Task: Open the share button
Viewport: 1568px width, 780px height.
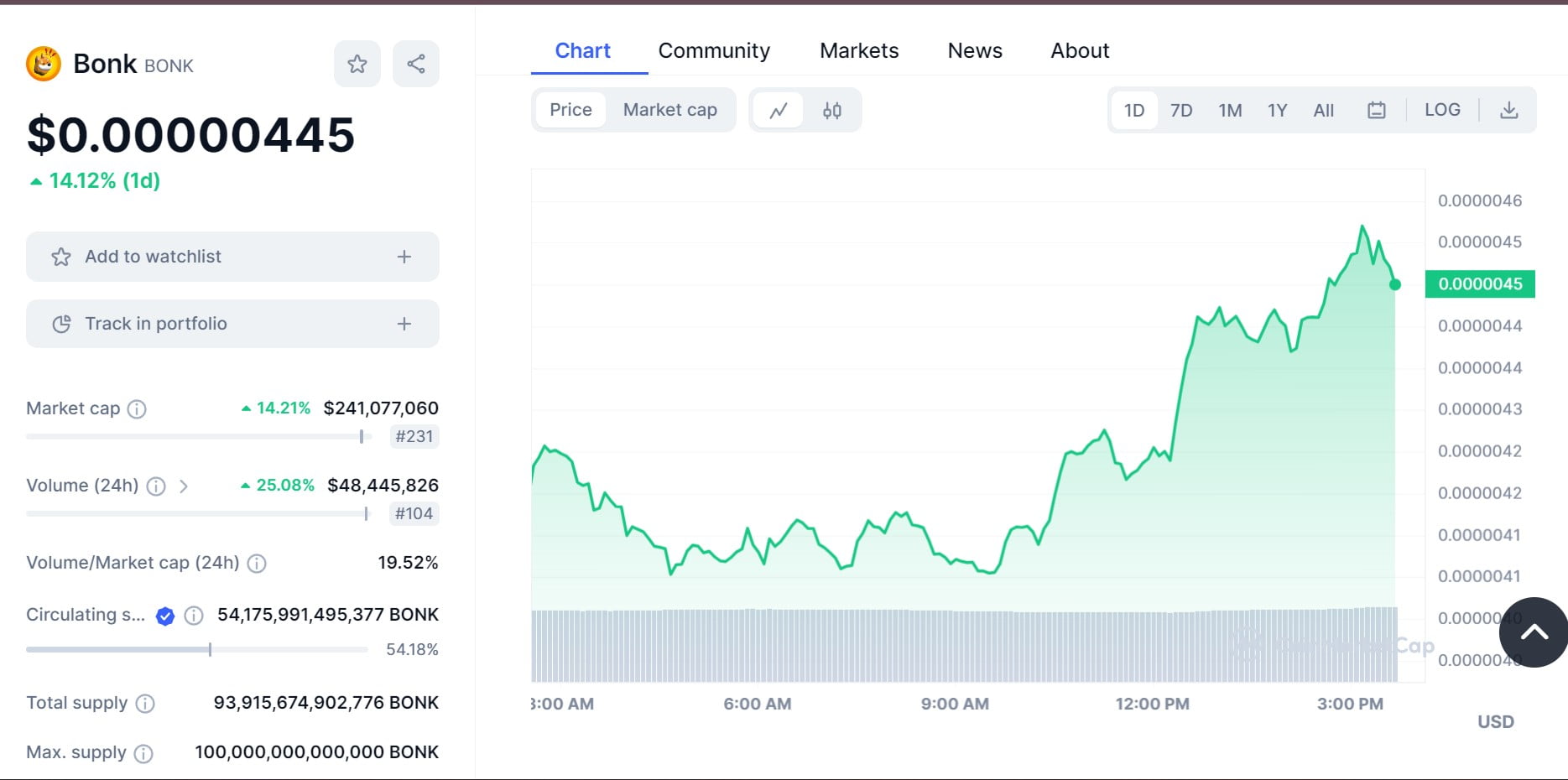Action: point(416,64)
